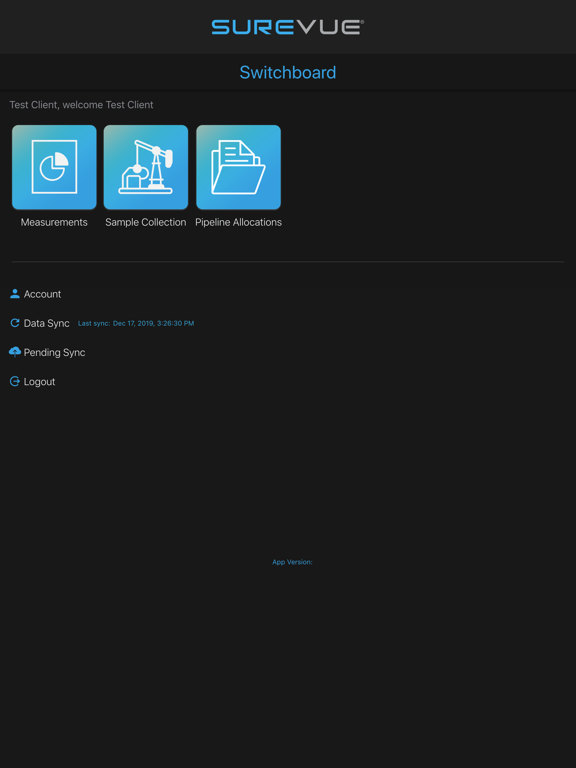Select the Measurements label
The height and width of the screenshot is (768, 576).
click(x=54, y=222)
